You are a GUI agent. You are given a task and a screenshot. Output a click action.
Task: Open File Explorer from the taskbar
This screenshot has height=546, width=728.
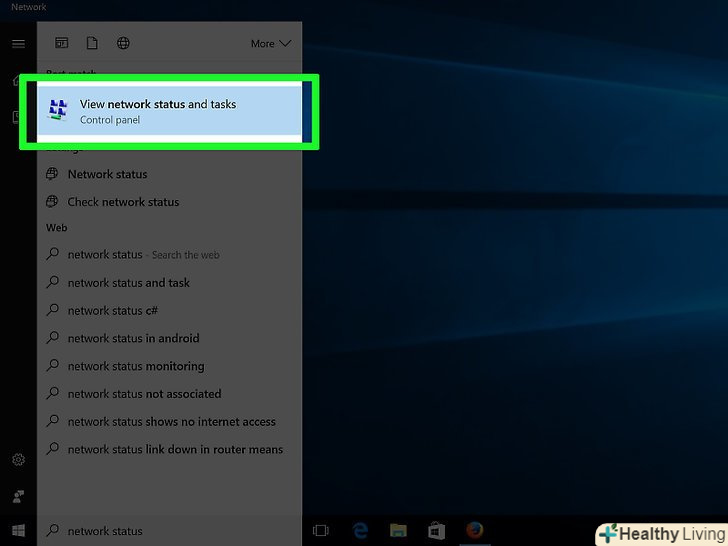click(x=398, y=531)
